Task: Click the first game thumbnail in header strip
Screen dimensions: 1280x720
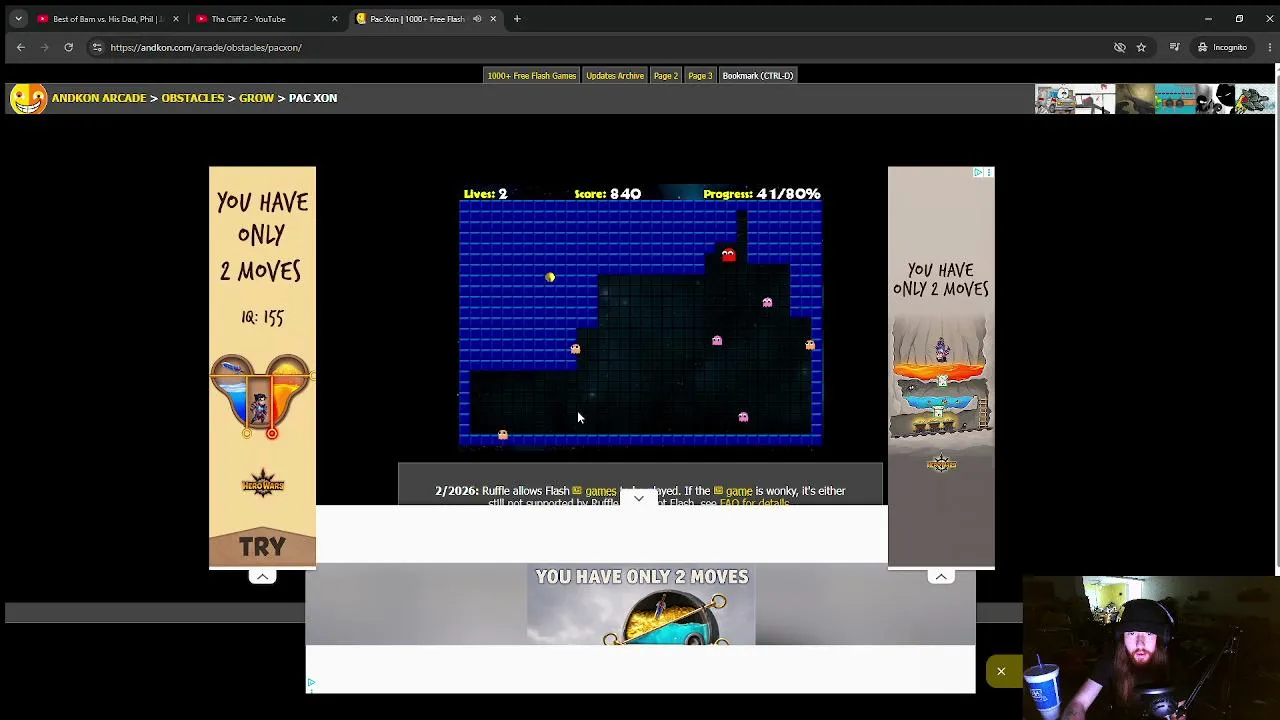Action: [x=1054, y=99]
